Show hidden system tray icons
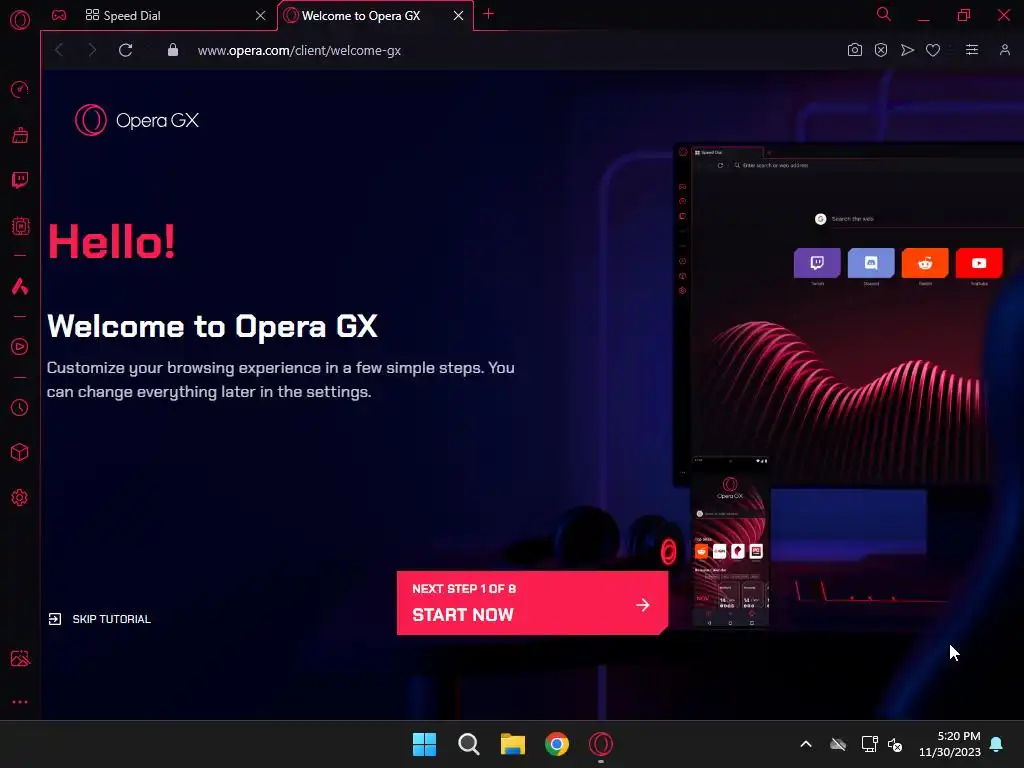Viewport: 1024px width, 768px height. [x=806, y=744]
